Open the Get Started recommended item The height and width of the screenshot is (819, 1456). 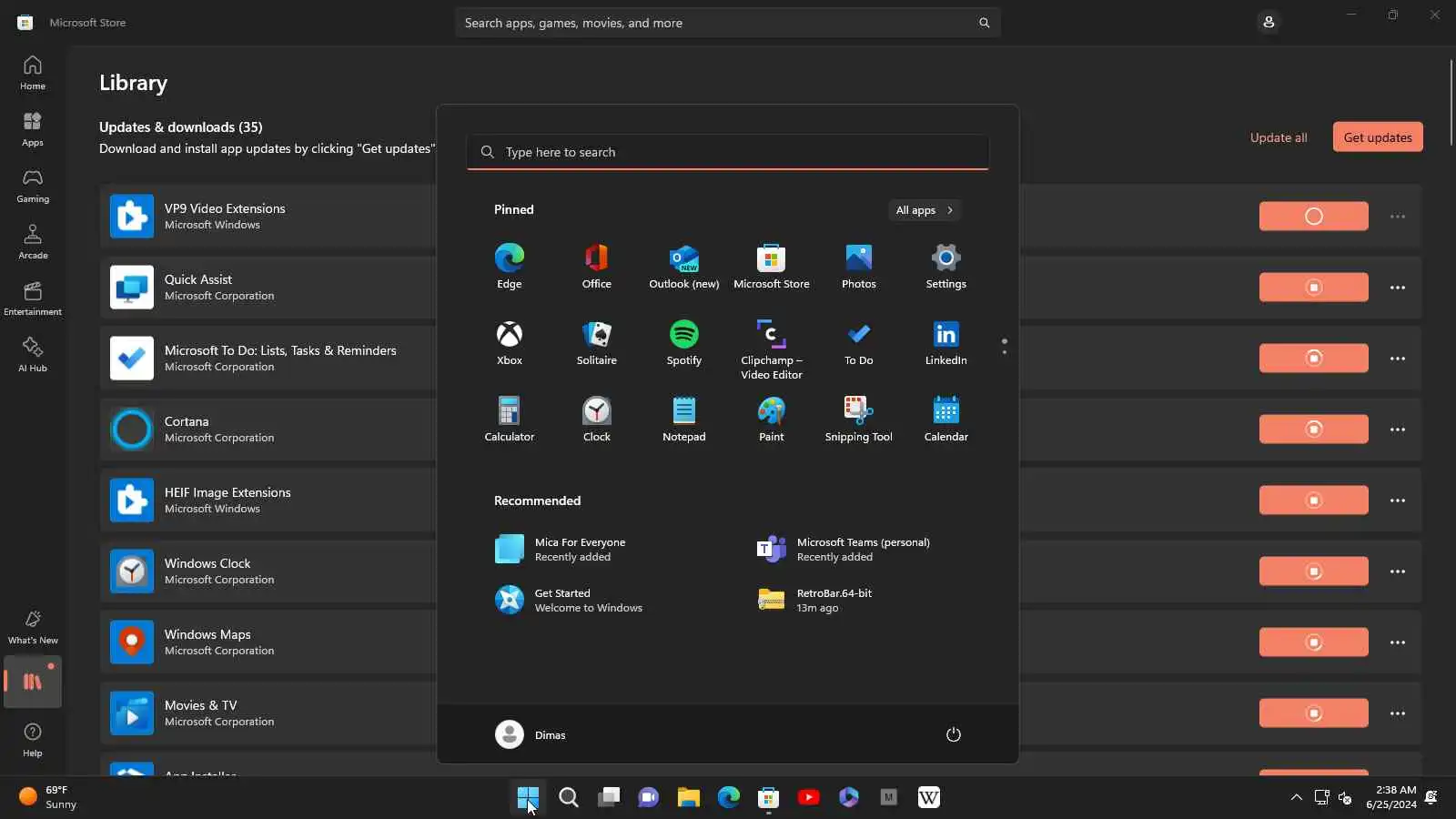point(569,600)
